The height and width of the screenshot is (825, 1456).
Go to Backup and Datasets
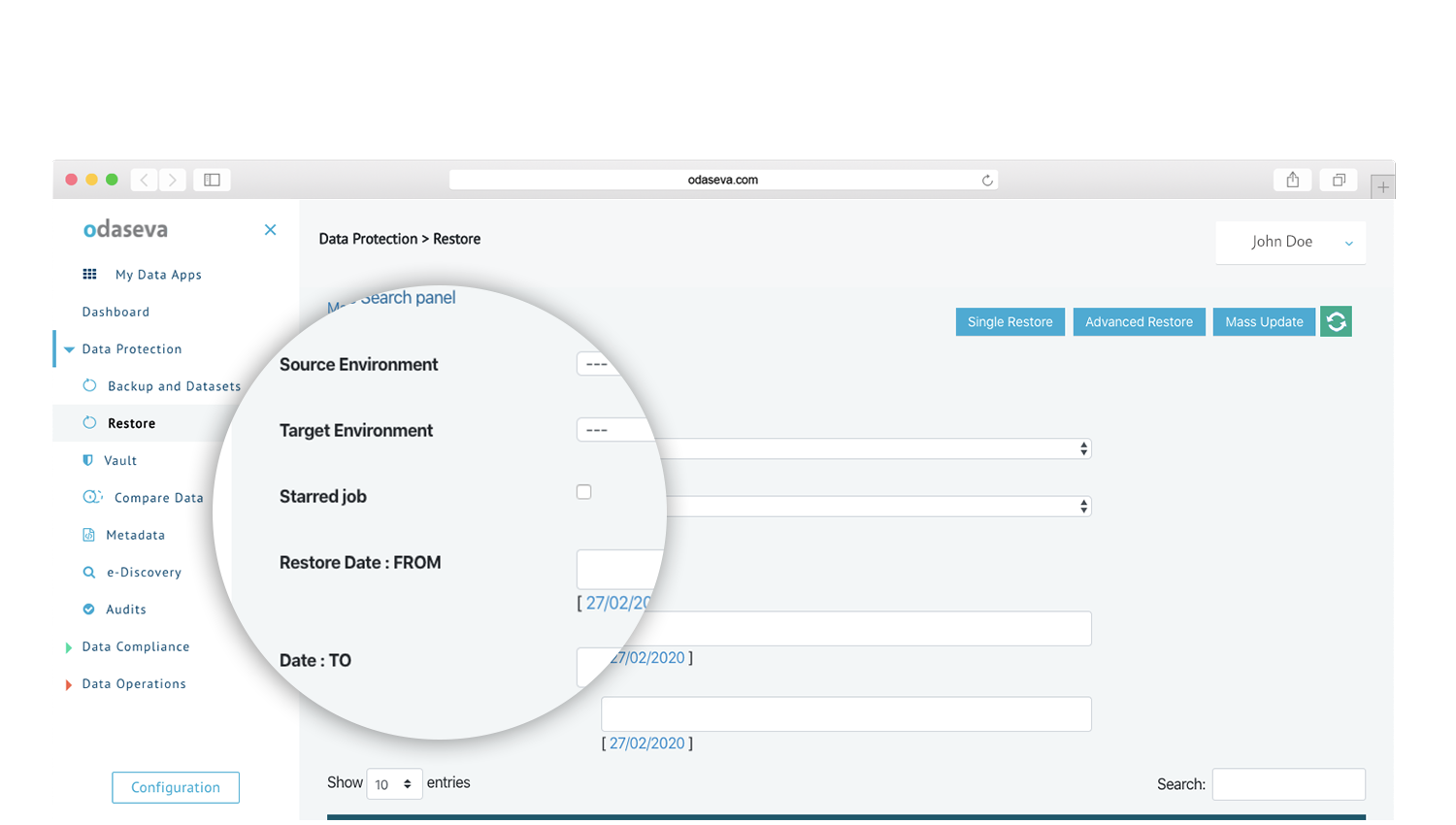[174, 386]
